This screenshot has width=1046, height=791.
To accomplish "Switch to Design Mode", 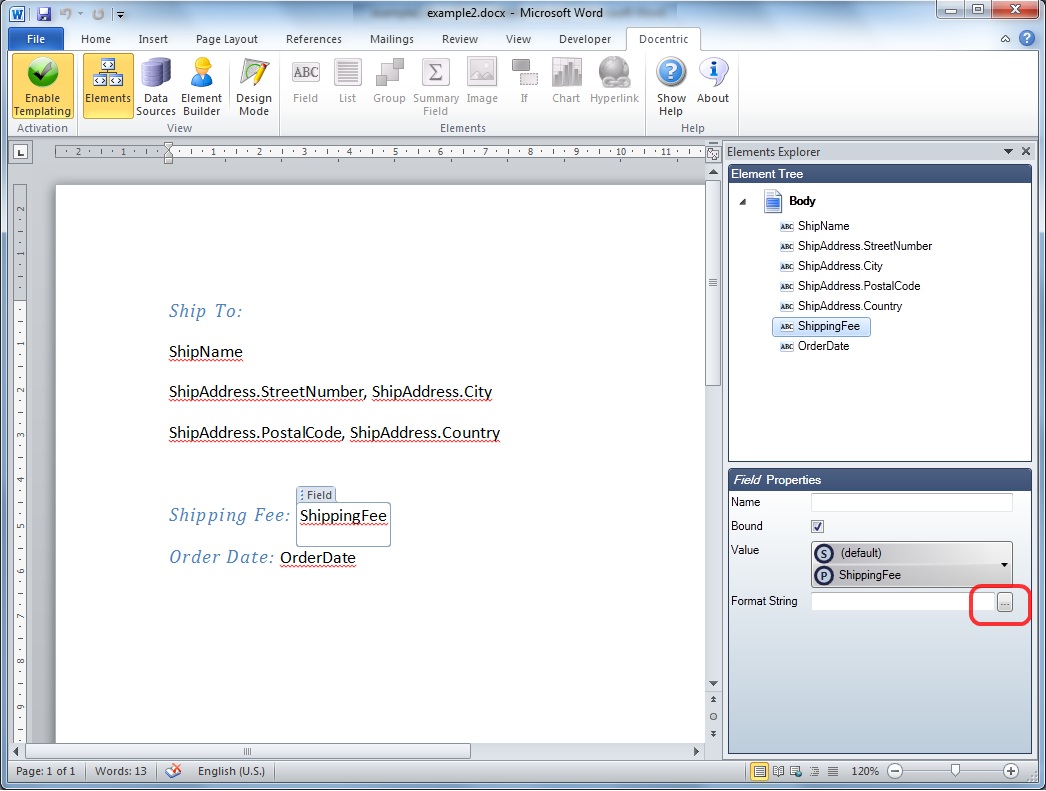I will (253, 87).
